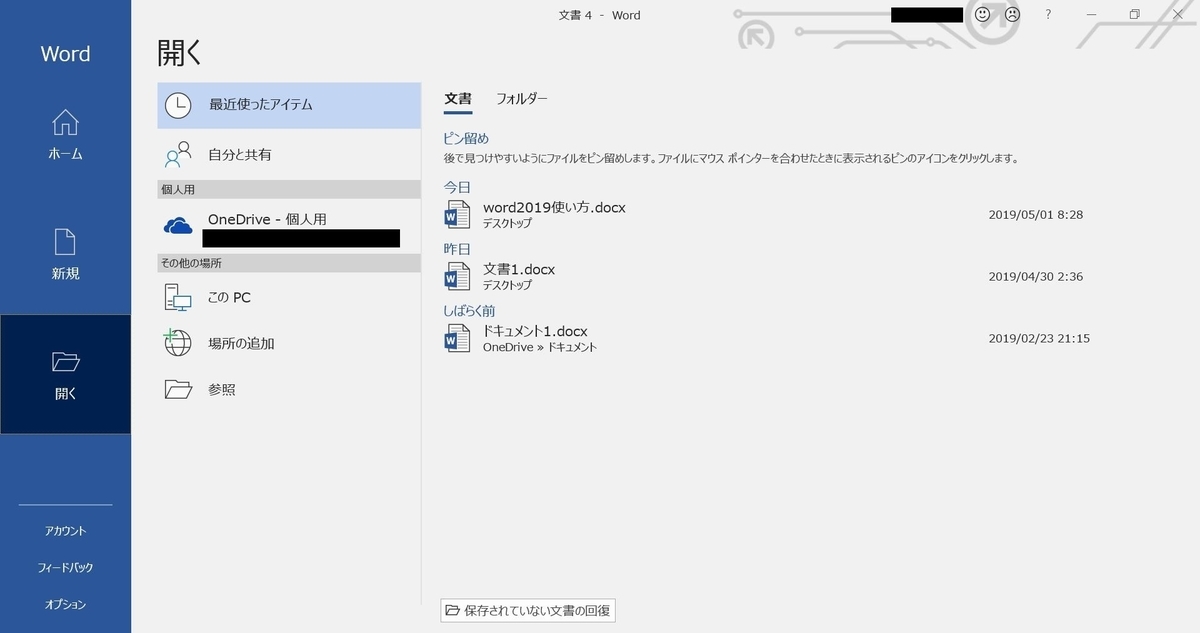Click the 昨日 group heading
The height and width of the screenshot is (633, 1200).
click(x=457, y=249)
